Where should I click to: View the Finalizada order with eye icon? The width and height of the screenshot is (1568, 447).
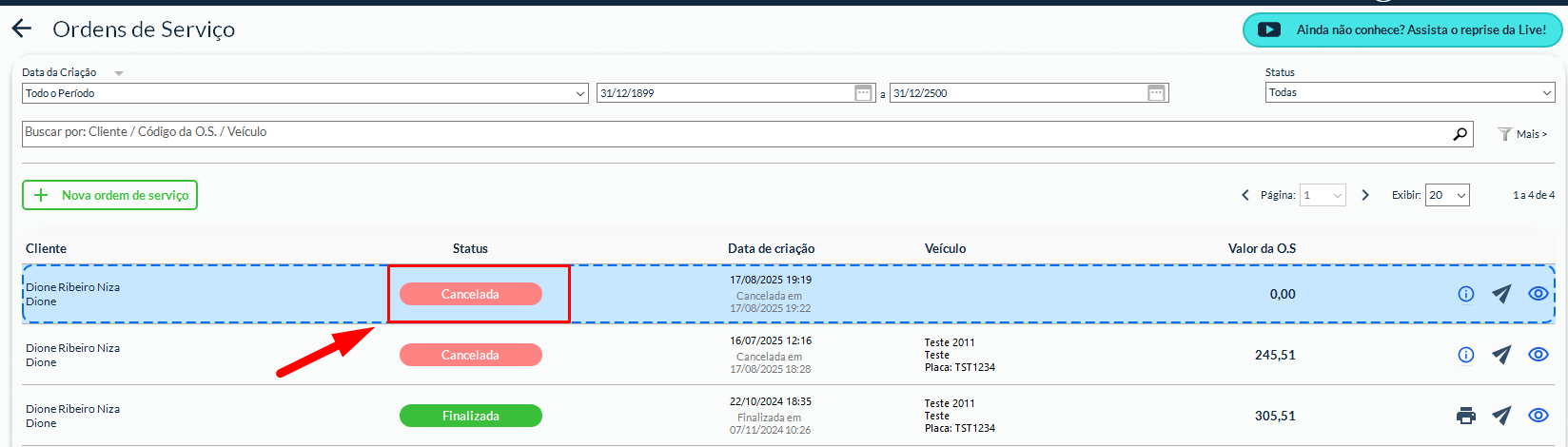pos(1538,416)
